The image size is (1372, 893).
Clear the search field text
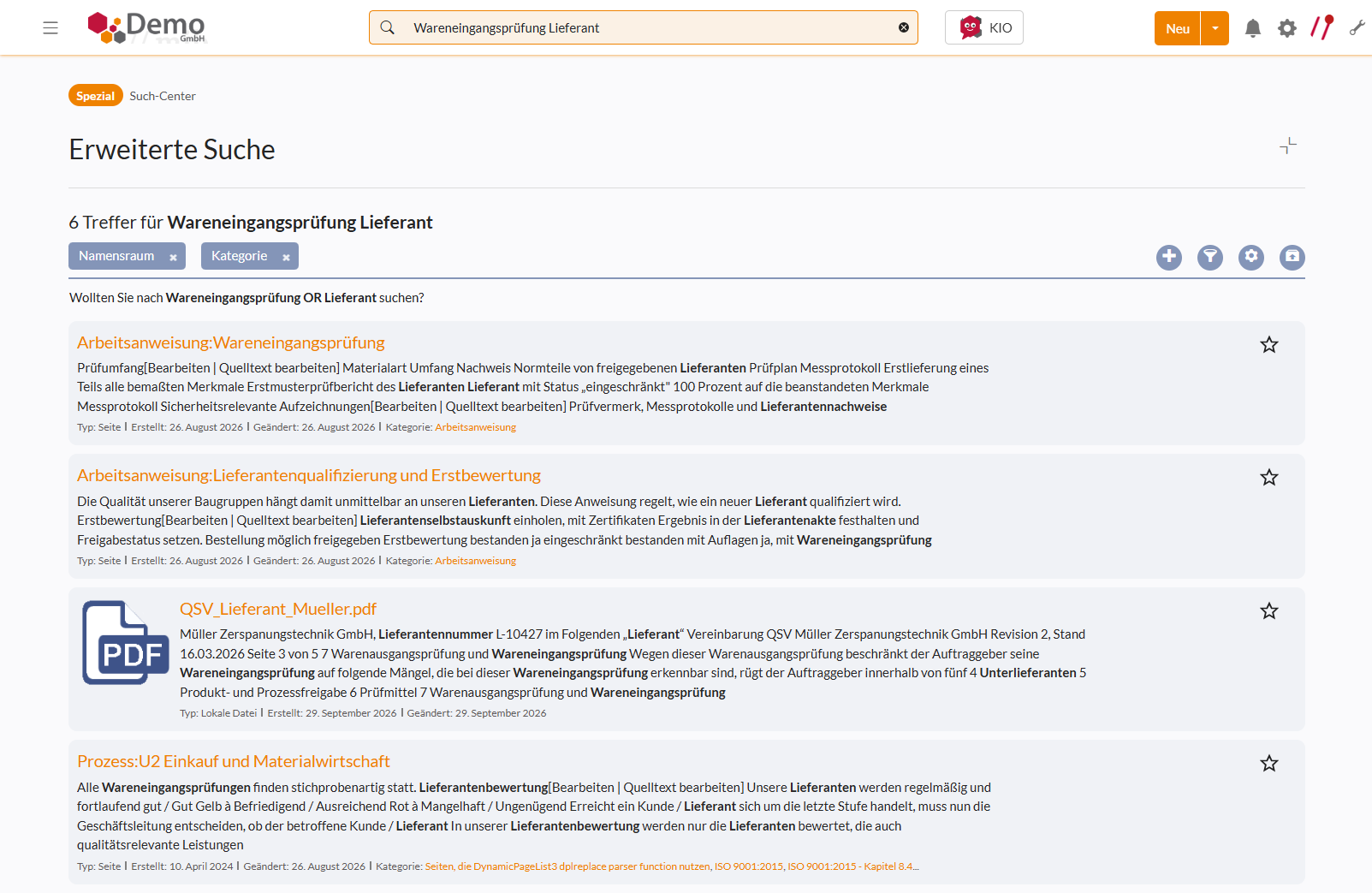(904, 27)
